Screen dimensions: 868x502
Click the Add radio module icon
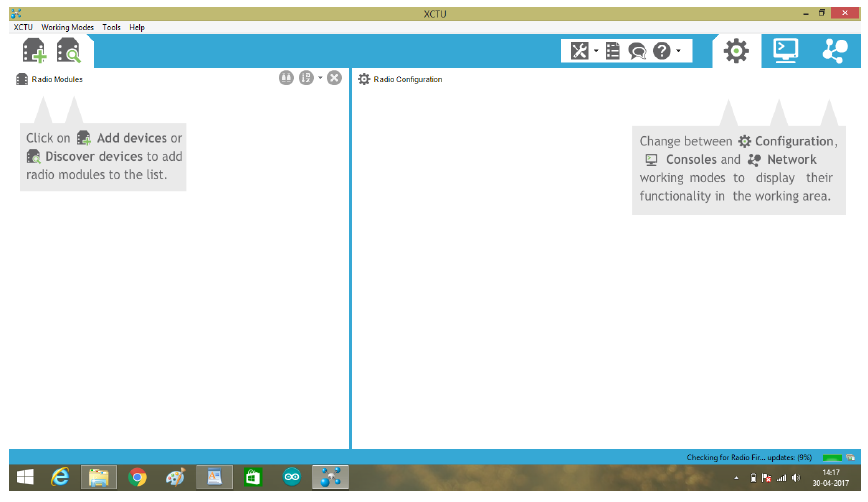pos(34,51)
